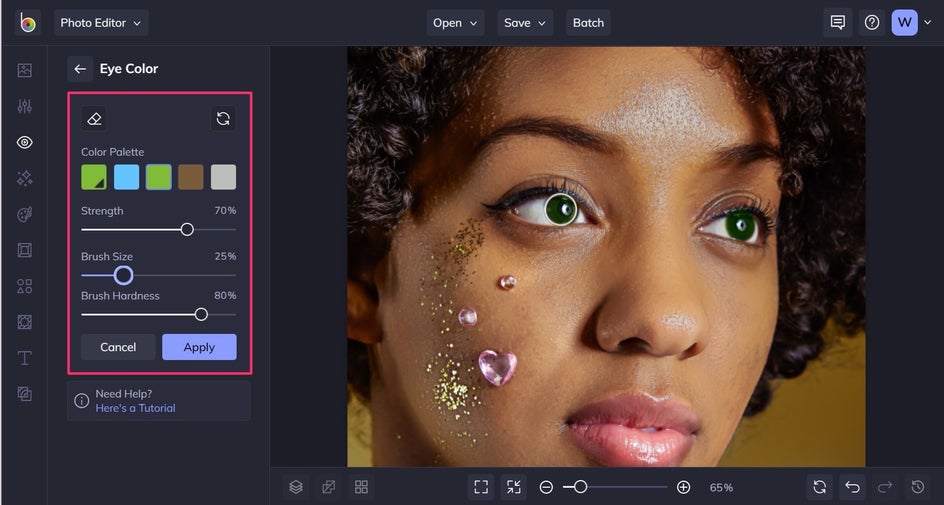Screen dimensions: 944x505
Task: Click the Batch button
Action: click(x=588, y=23)
